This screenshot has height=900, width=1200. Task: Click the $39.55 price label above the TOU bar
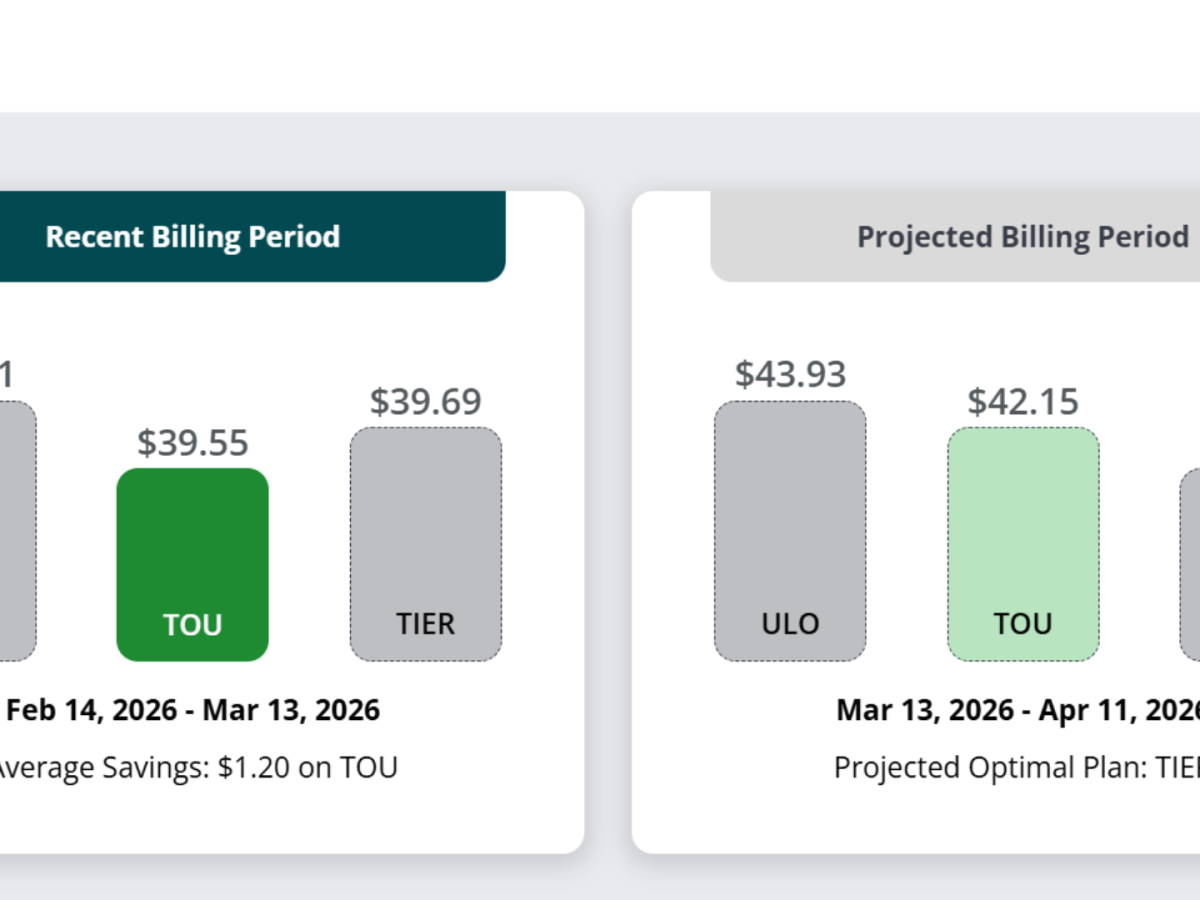[192, 442]
